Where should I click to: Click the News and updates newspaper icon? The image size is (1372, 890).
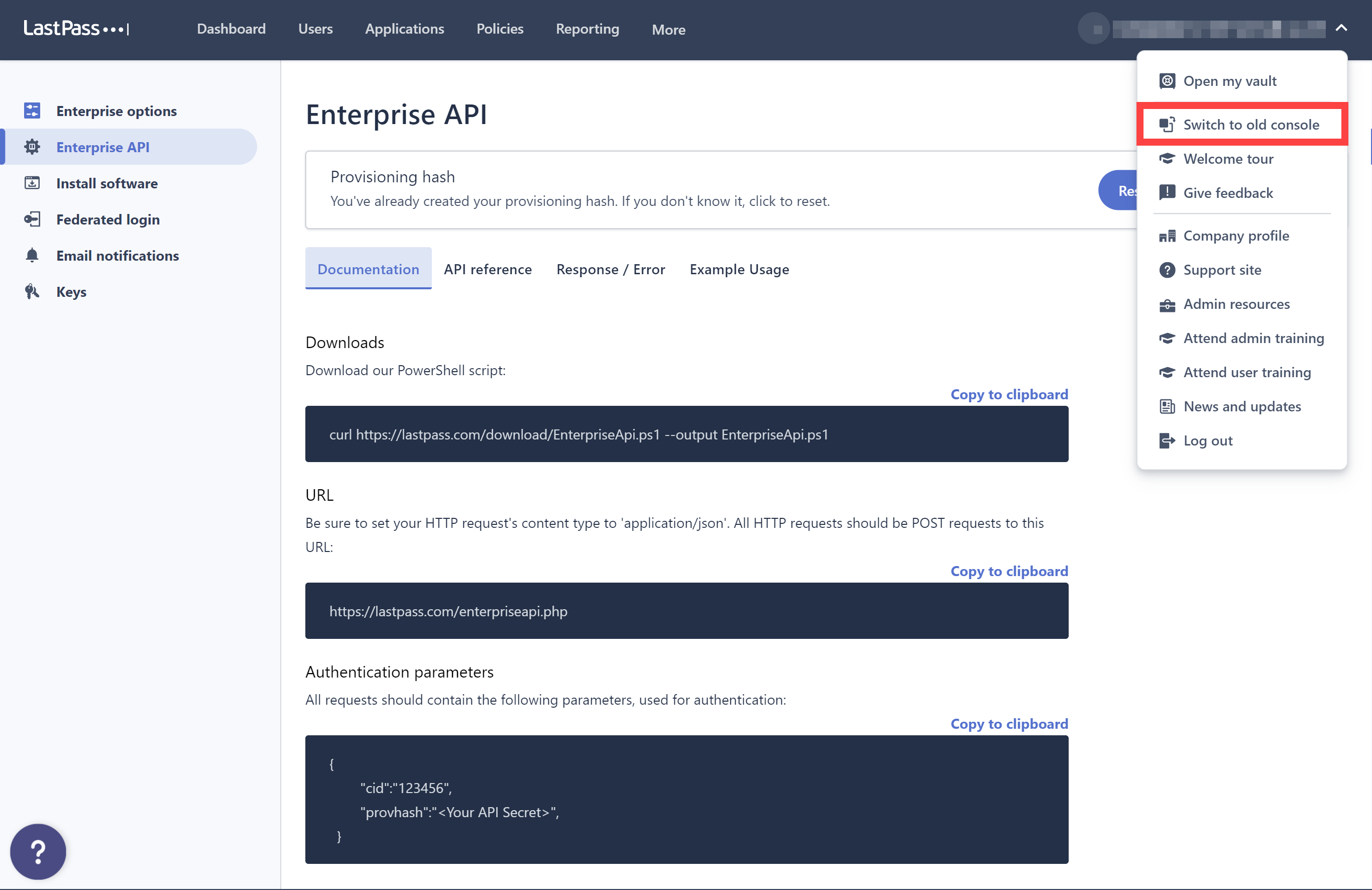point(1167,406)
